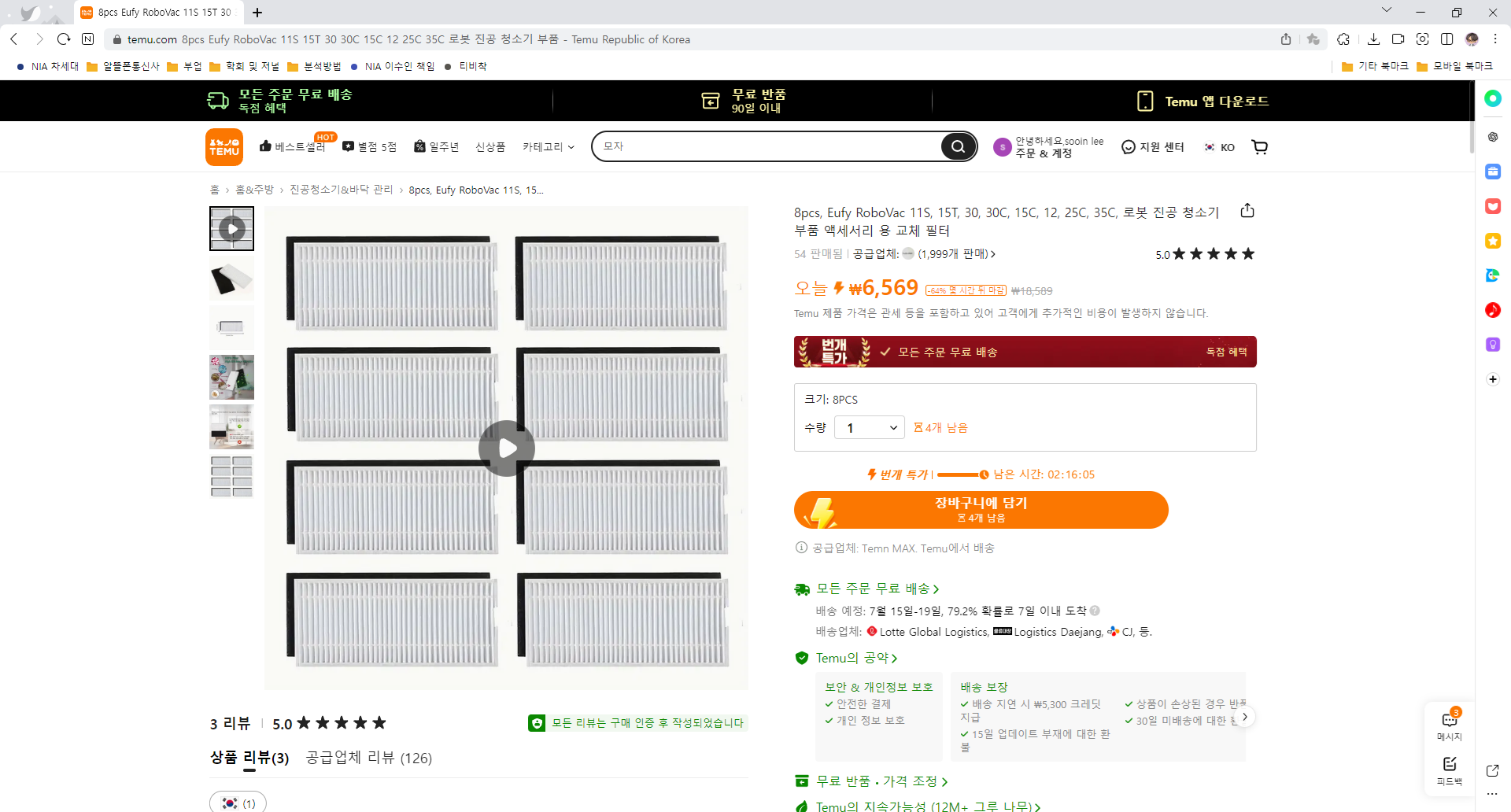Click the browser reload icon
Screen dimensions: 1511x812
point(64,39)
